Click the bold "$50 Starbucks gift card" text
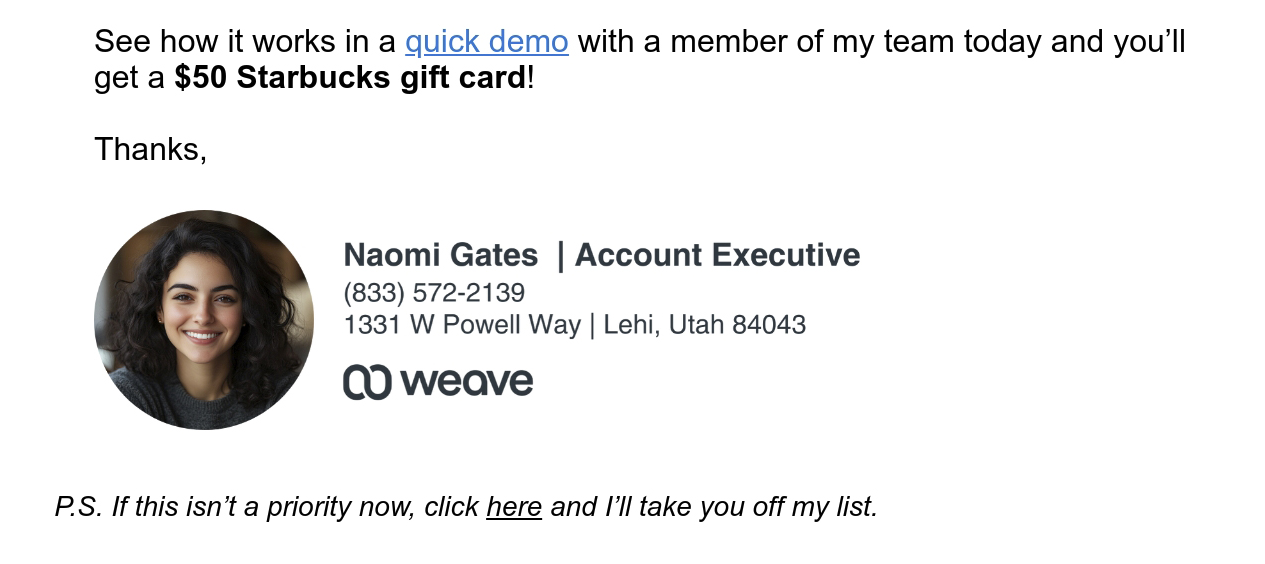The width and height of the screenshot is (1265, 564). (x=350, y=78)
